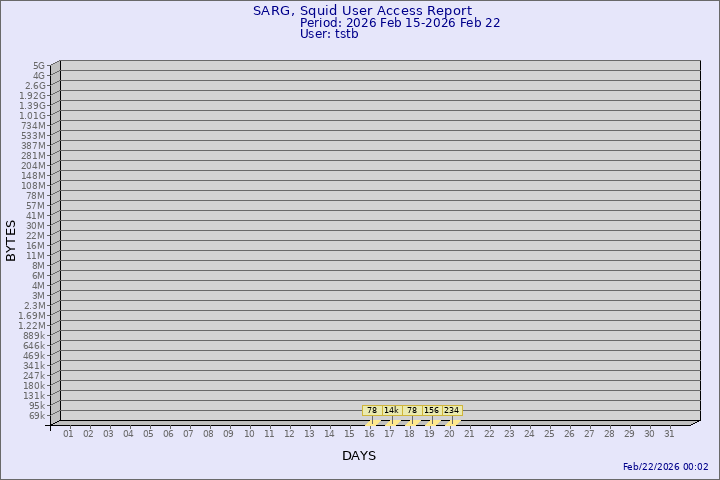Click the "User: tstb" label
The height and width of the screenshot is (480, 720).
pos(329,34)
